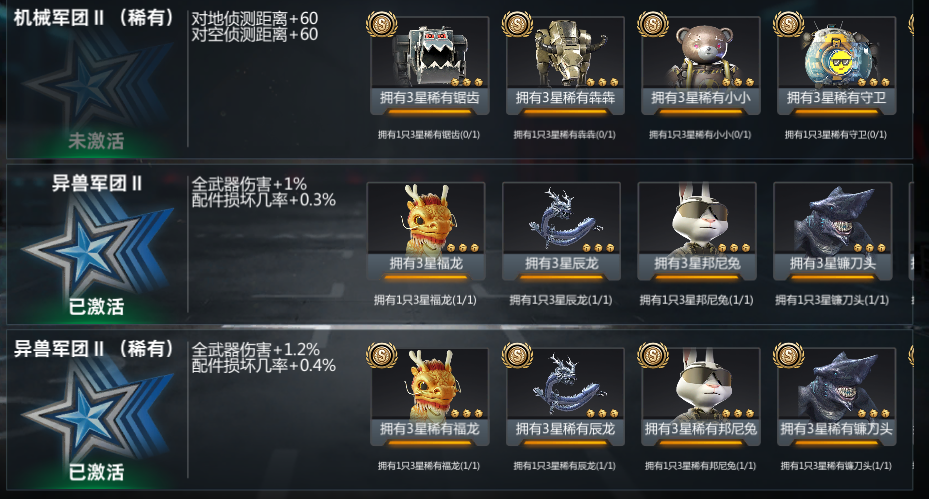Click the gold S medal on rare 锯齿
The width and height of the screenshot is (929, 499).
(382, 25)
